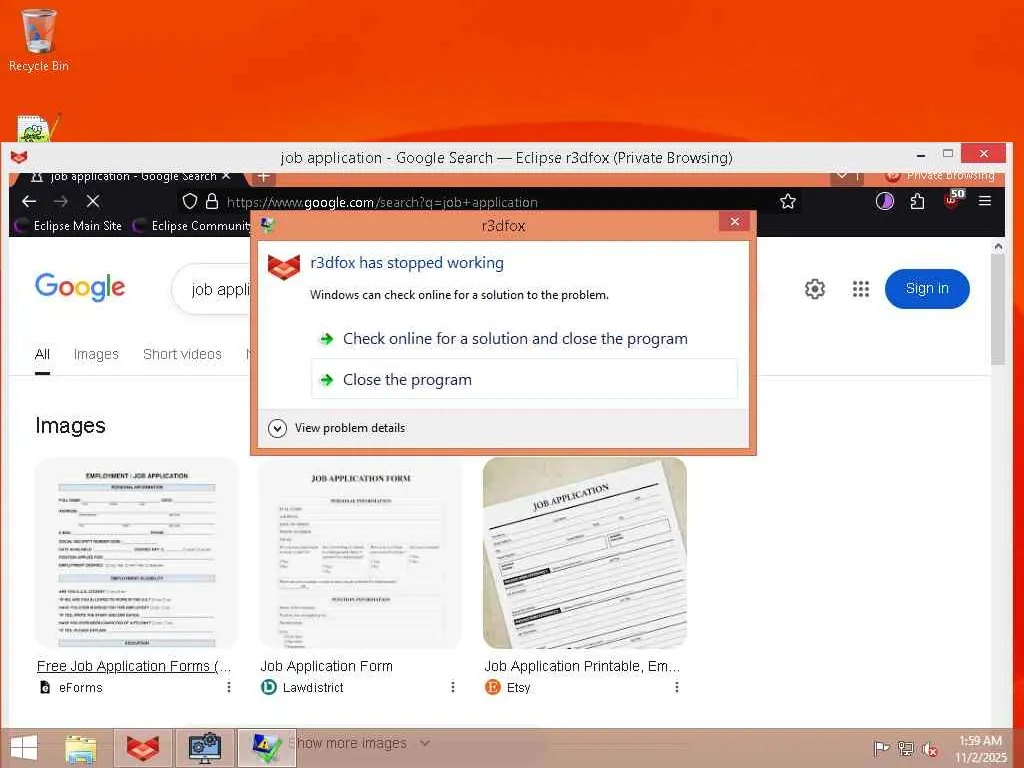Open File Explorer from the taskbar
The height and width of the screenshot is (768, 1024).
click(81, 748)
